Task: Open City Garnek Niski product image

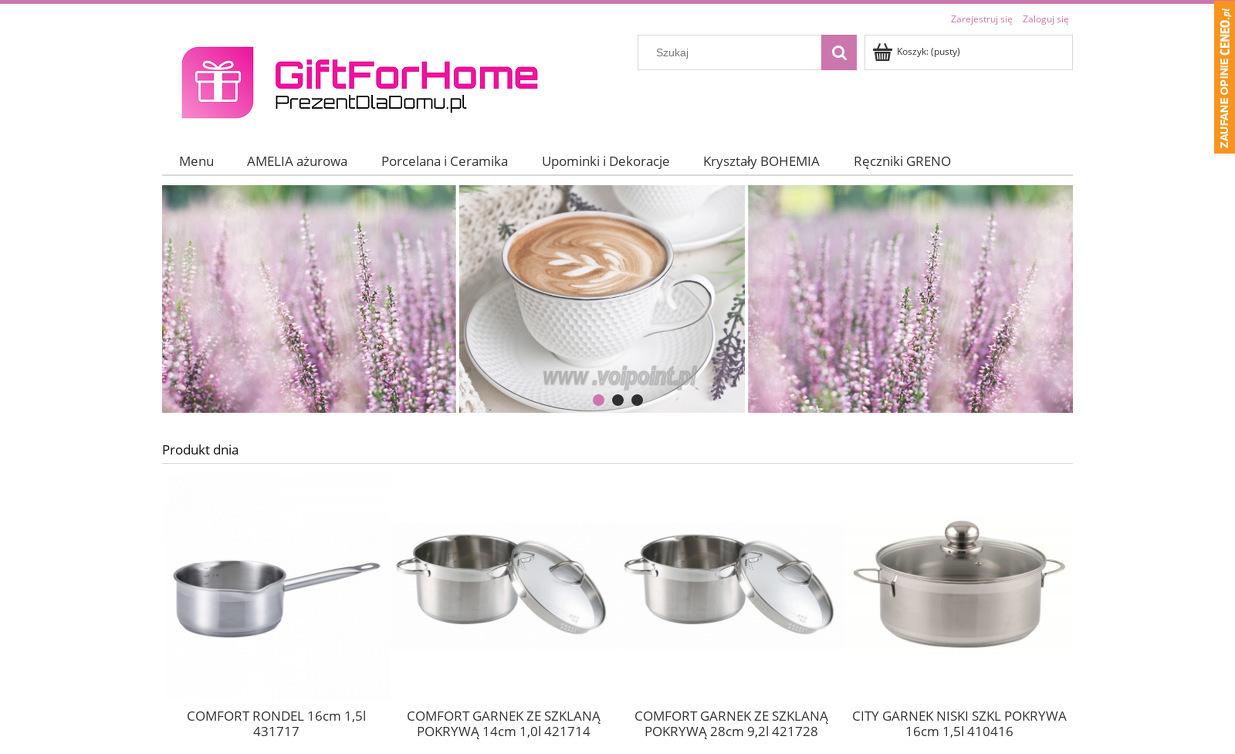Action: [x=959, y=586]
